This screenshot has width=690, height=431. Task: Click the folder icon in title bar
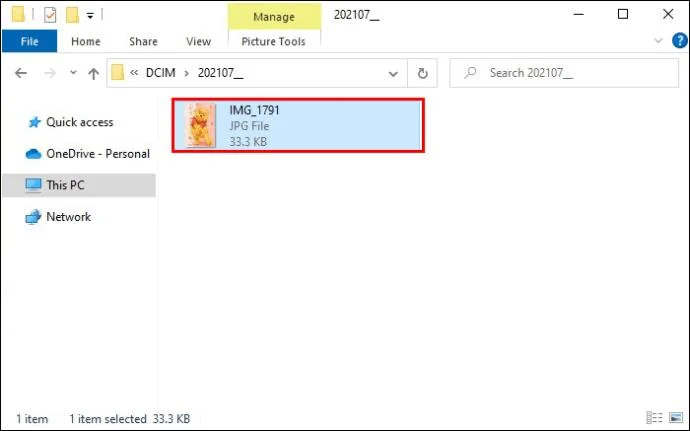pyautogui.click(x=18, y=15)
